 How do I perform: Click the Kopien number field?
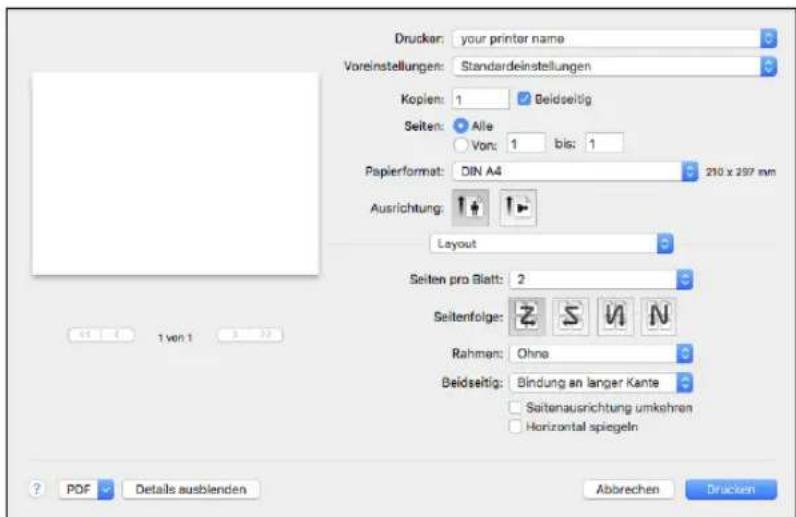point(480,99)
